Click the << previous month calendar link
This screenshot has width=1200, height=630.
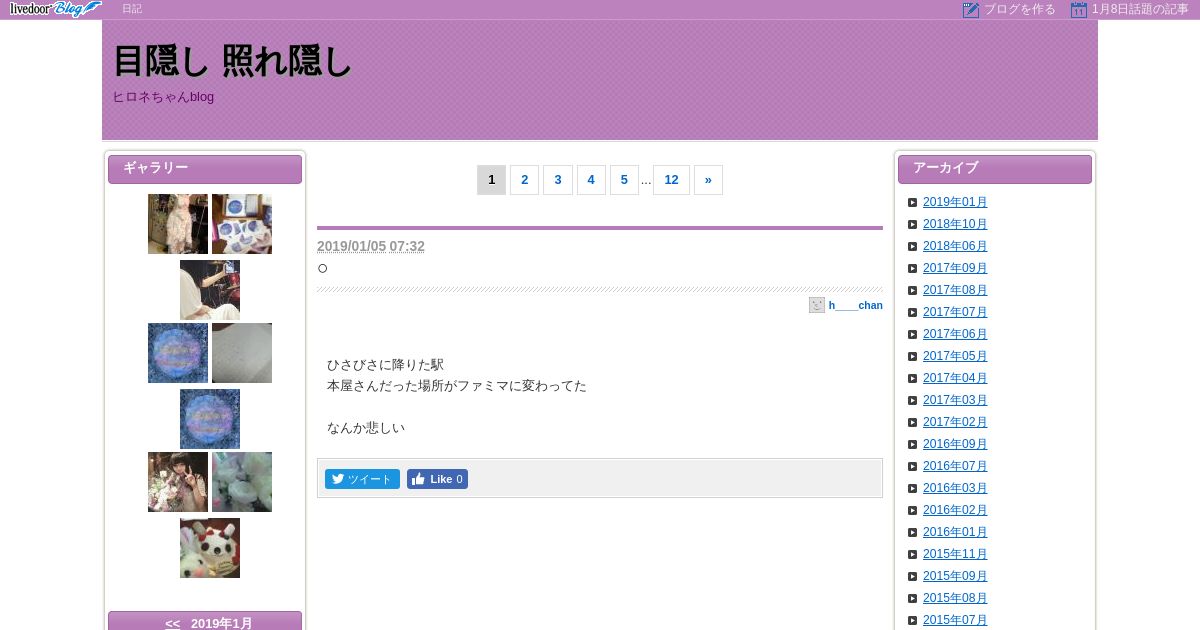point(173,623)
